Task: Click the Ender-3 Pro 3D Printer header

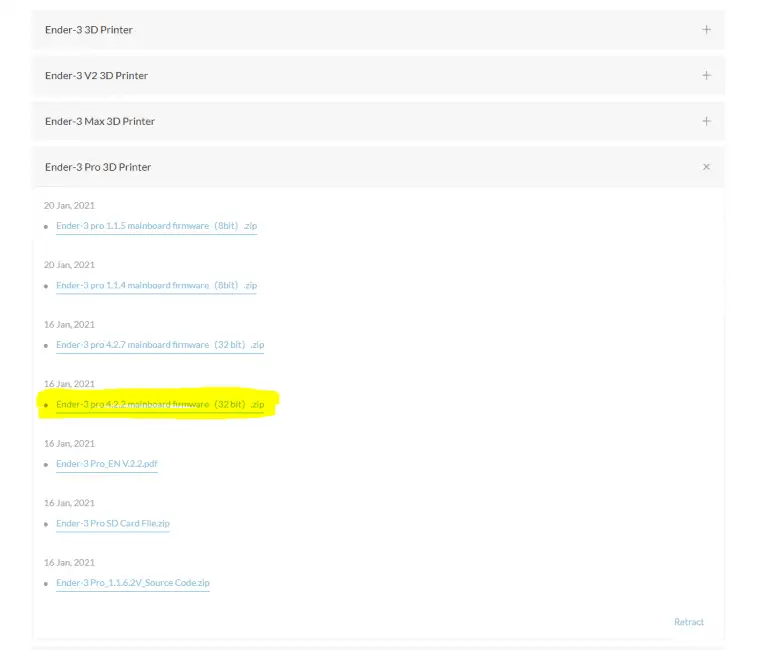Action: (98, 167)
